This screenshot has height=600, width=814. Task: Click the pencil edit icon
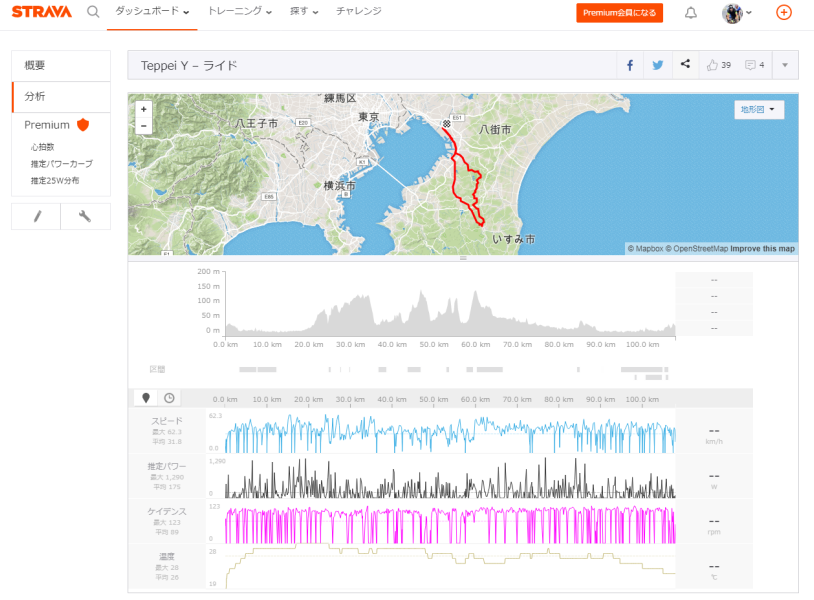point(36,216)
